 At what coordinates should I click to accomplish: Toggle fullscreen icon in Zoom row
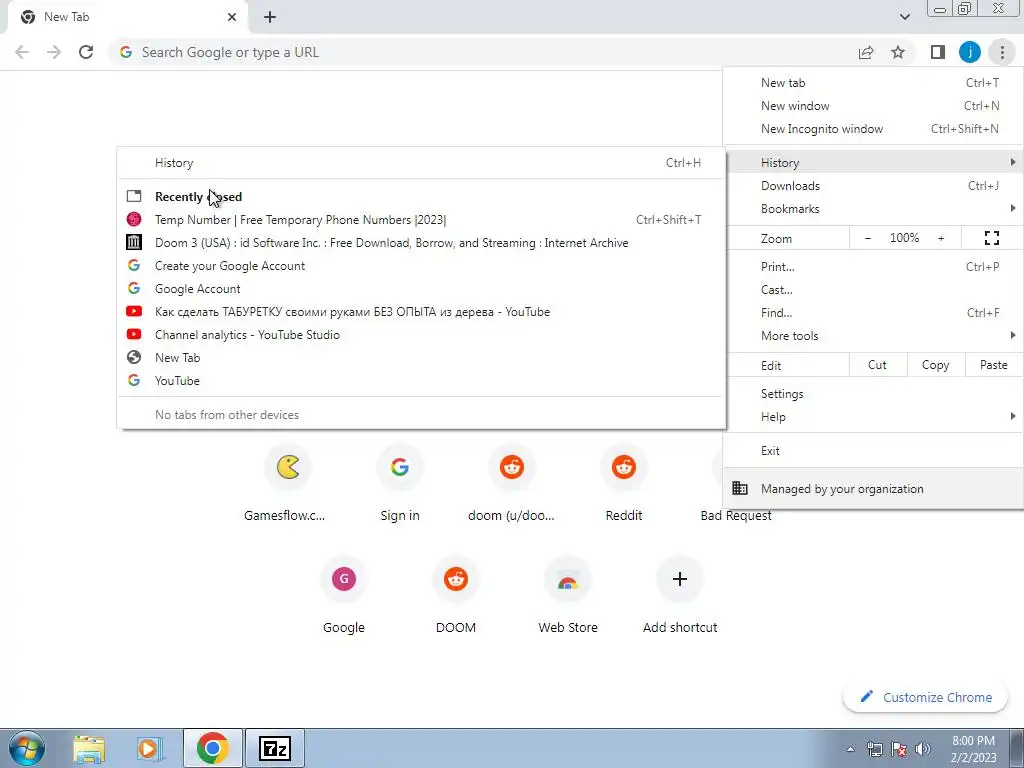pyautogui.click(x=991, y=238)
